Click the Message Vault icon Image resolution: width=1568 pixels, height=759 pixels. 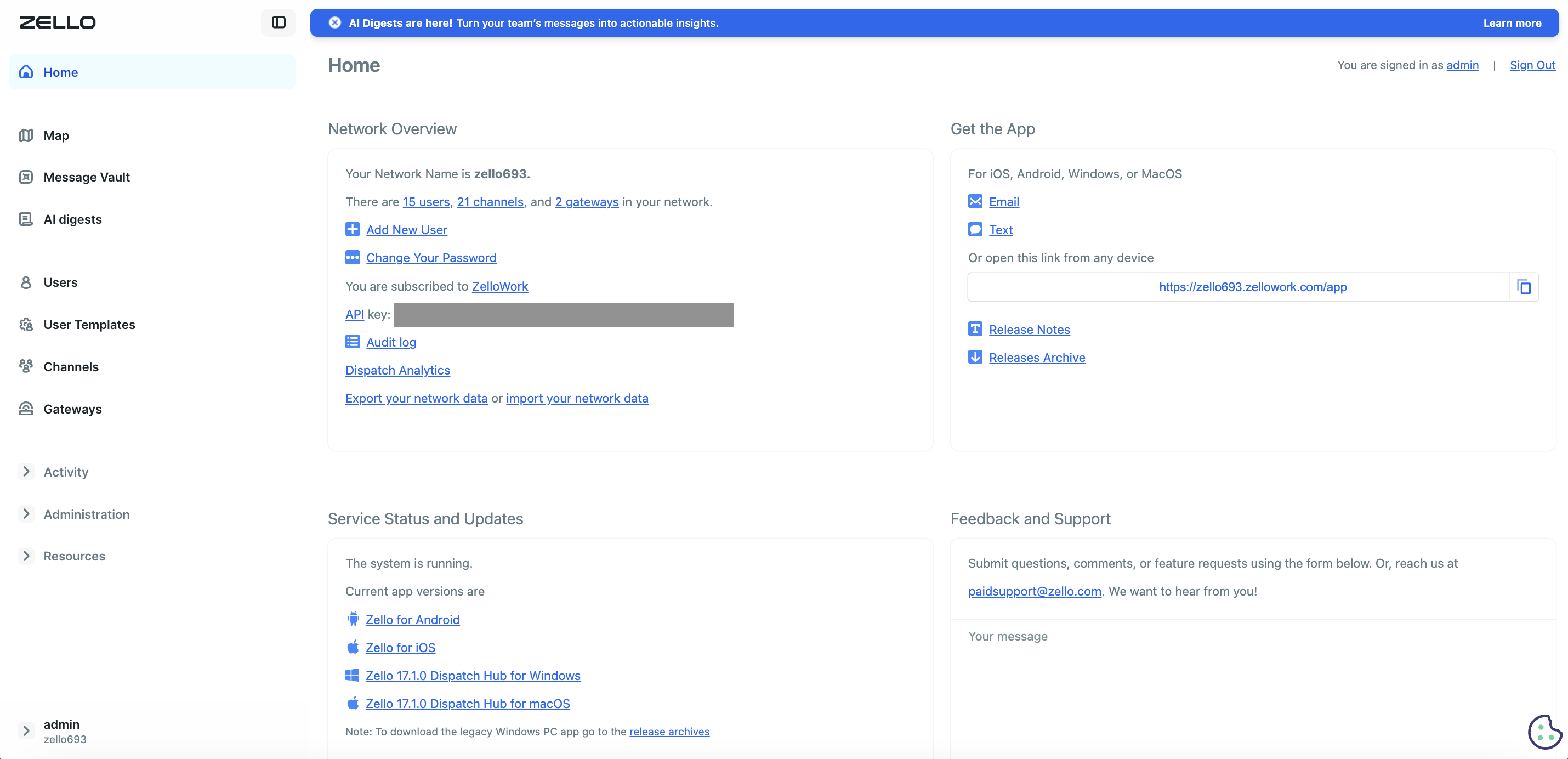coord(26,177)
